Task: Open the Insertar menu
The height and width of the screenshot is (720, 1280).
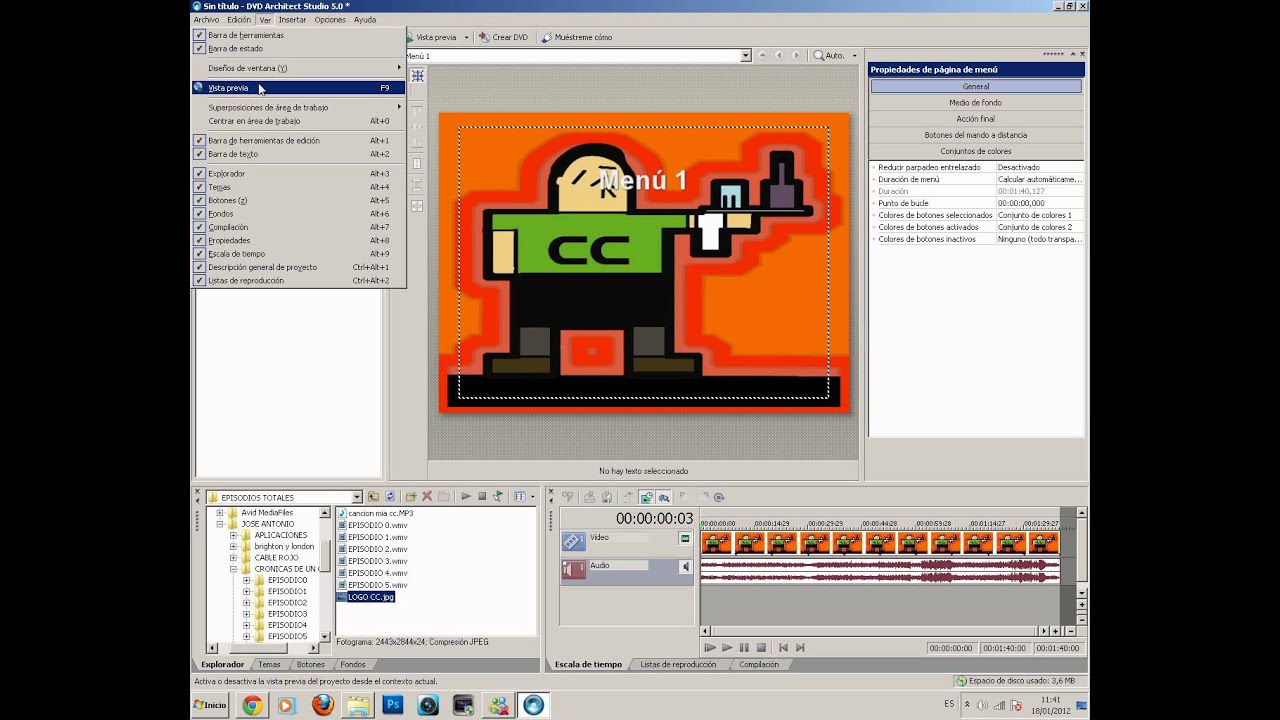Action: click(x=292, y=19)
